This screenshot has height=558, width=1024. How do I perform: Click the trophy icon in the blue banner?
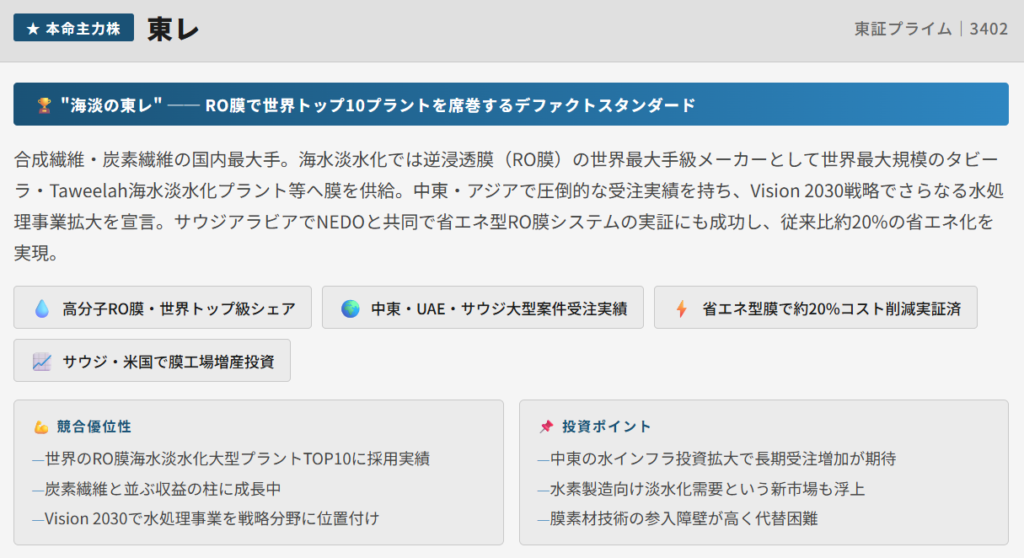coord(43,105)
